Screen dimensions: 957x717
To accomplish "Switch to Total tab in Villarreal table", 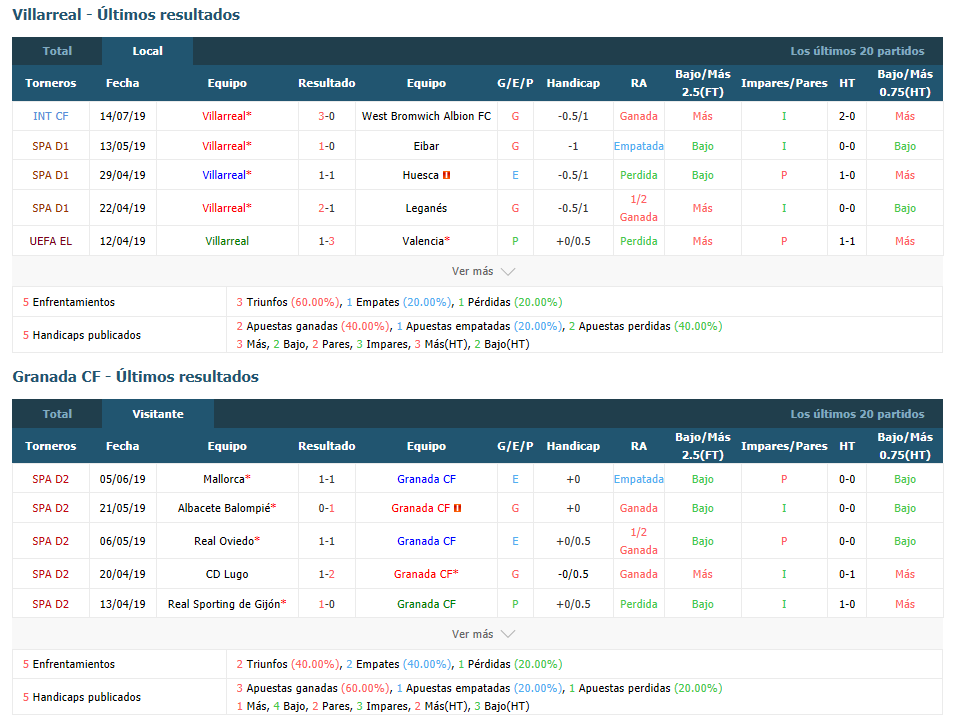I will [57, 51].
